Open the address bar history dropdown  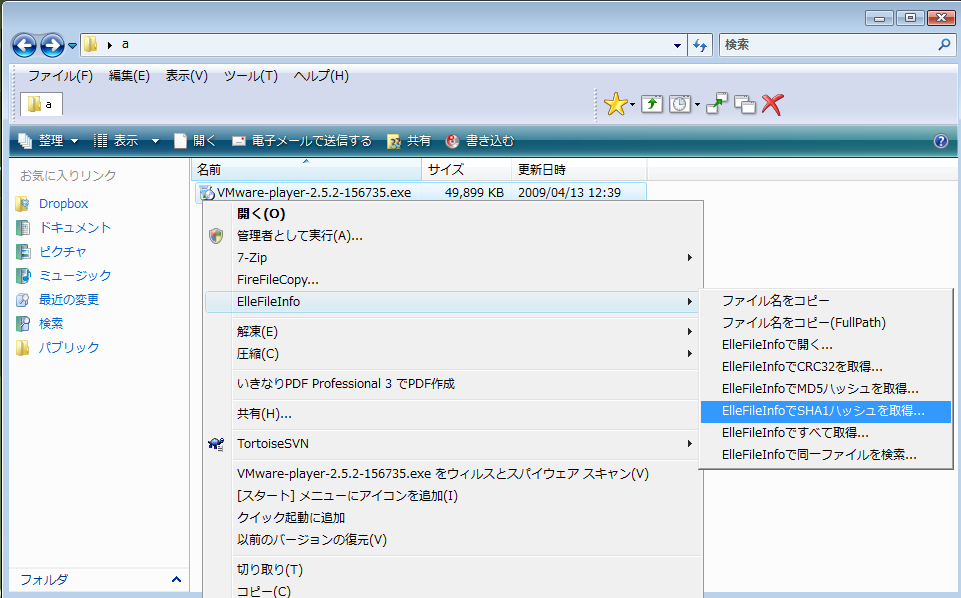[677, 45]
